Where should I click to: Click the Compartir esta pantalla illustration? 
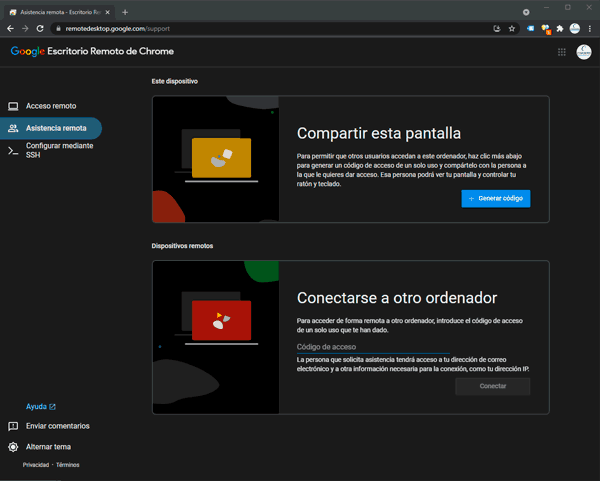point(216,159)
